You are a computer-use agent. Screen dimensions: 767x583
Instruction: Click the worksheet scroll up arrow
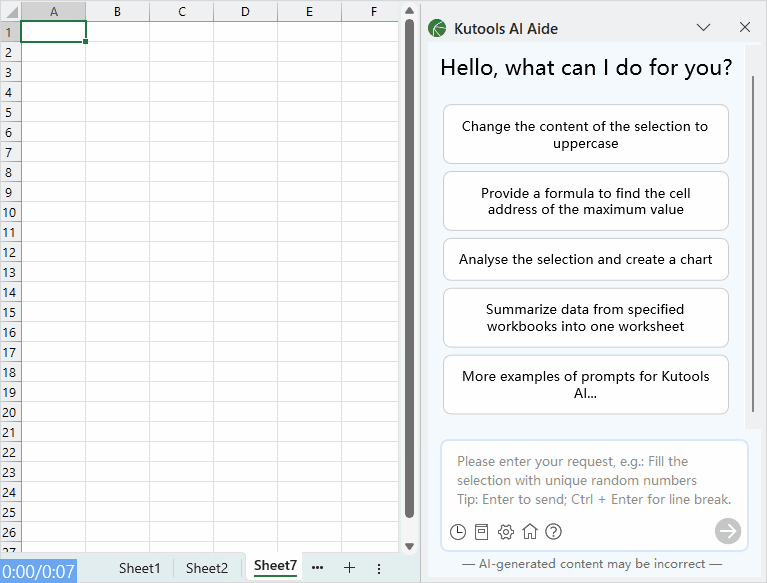(x=409, y=10)
